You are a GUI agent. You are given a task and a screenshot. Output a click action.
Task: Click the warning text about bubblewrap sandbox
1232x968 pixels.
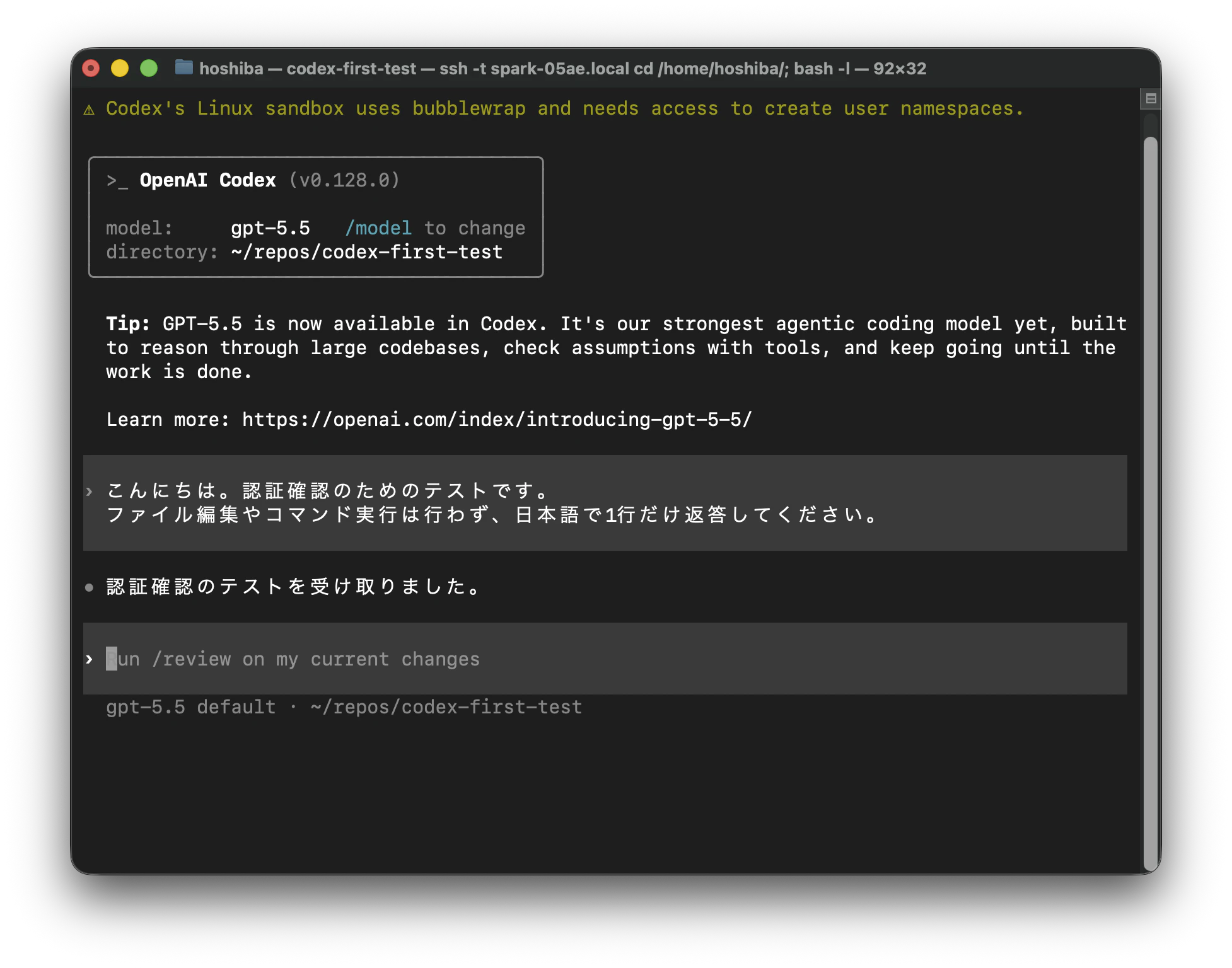(x=564, y=108)
